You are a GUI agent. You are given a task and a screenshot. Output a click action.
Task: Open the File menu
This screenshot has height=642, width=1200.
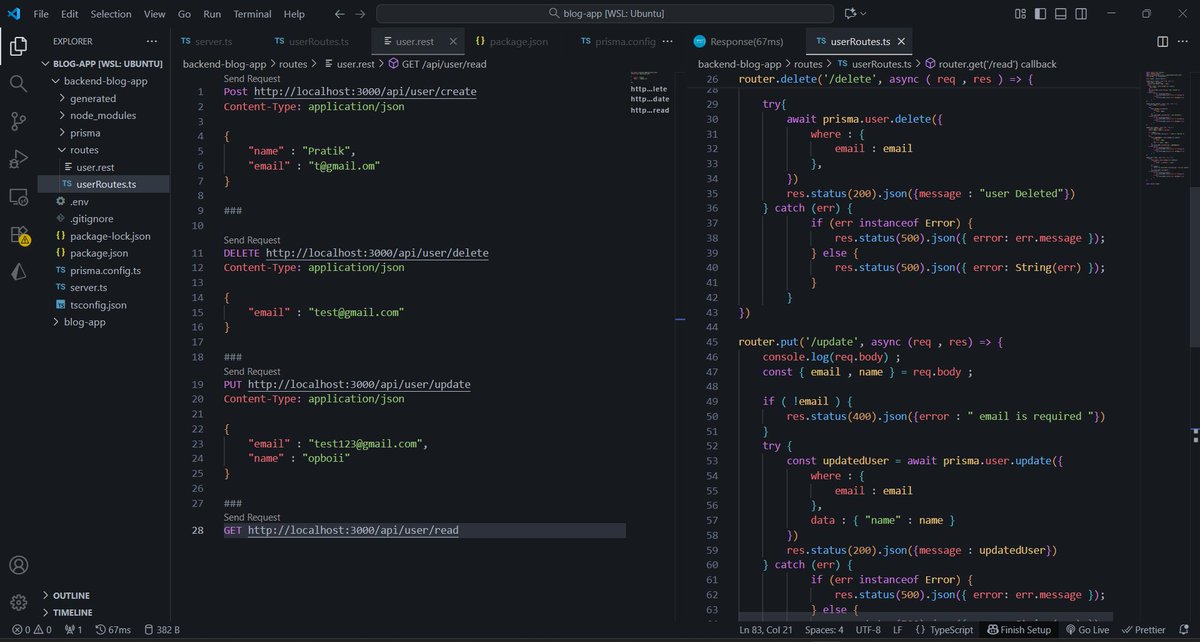point(41,14)
